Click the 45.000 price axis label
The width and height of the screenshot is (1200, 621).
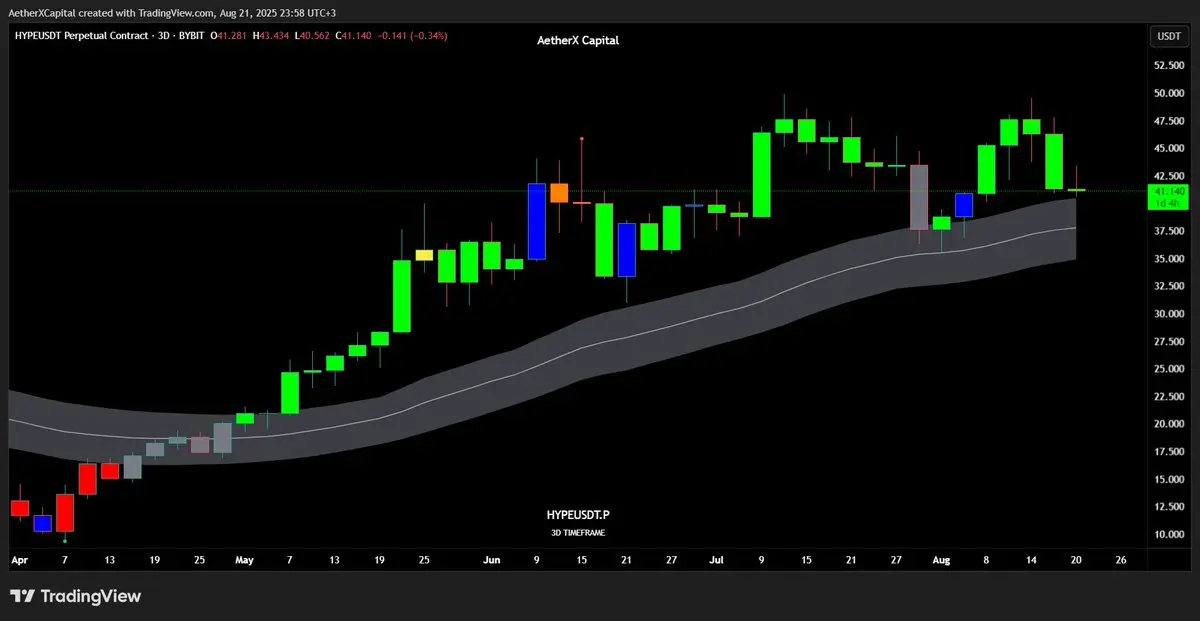tap(1169, 148)
